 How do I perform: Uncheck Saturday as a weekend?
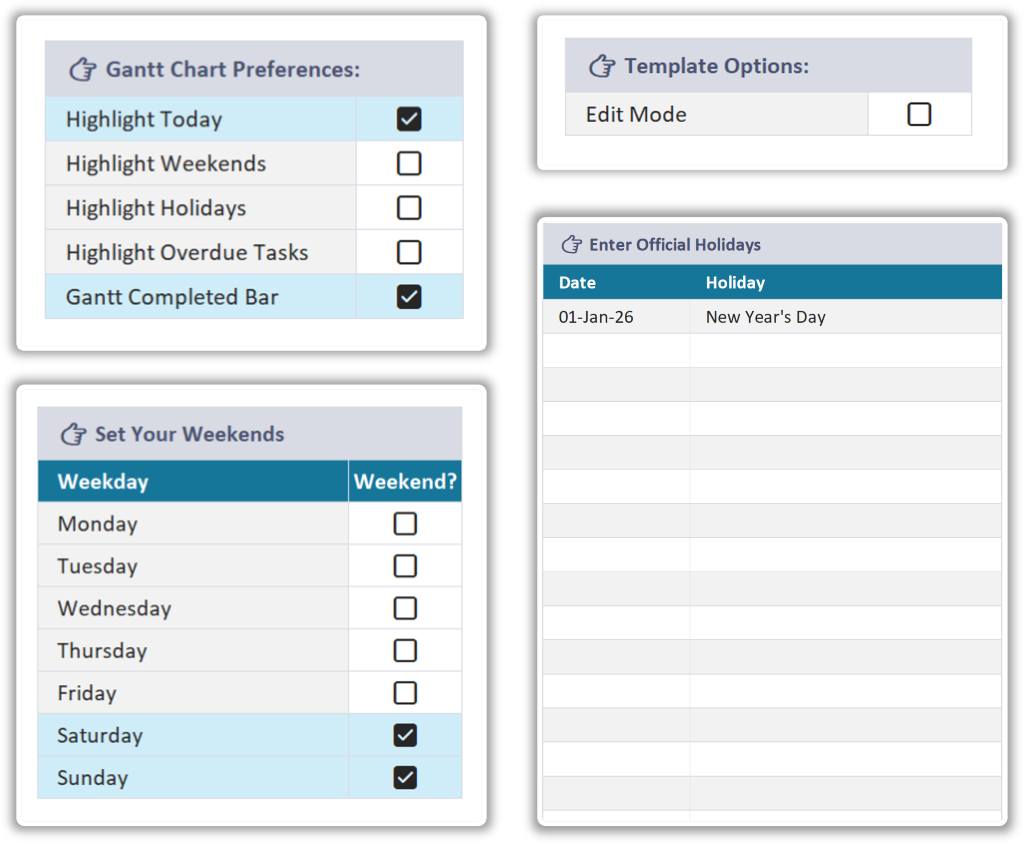pos(405,735)
